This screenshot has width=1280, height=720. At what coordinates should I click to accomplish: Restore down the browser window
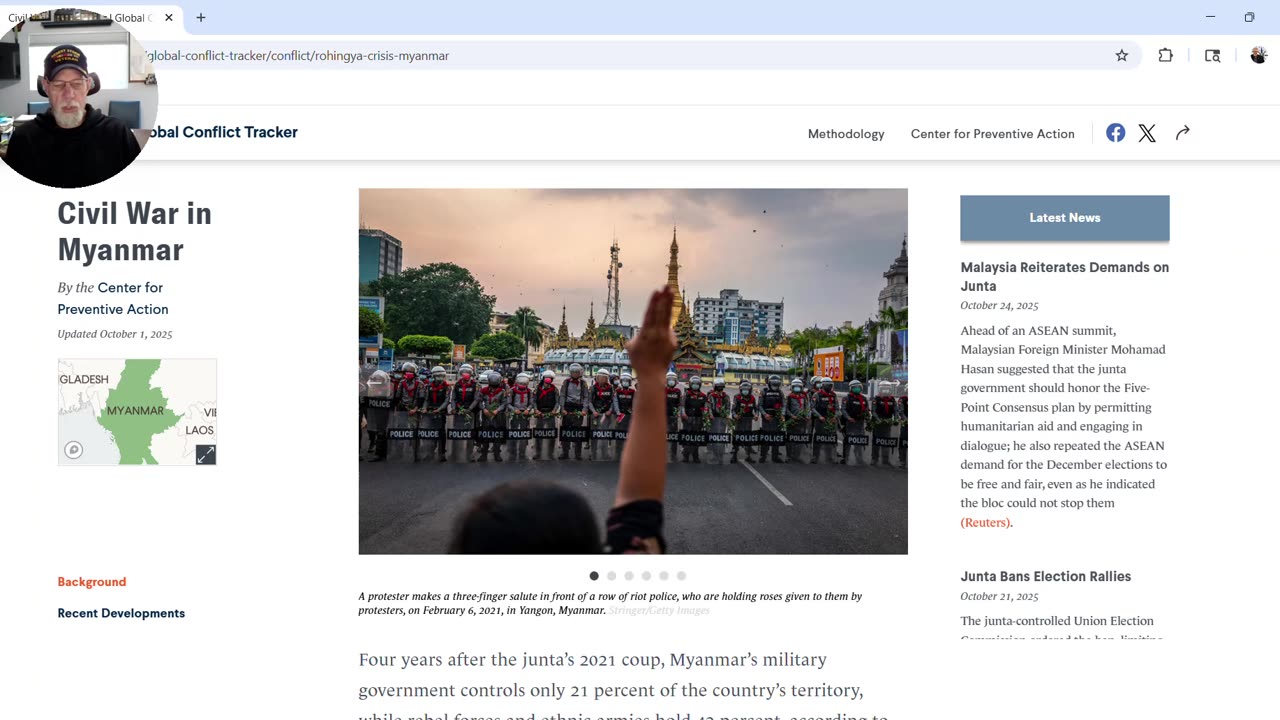point(1249,17)
